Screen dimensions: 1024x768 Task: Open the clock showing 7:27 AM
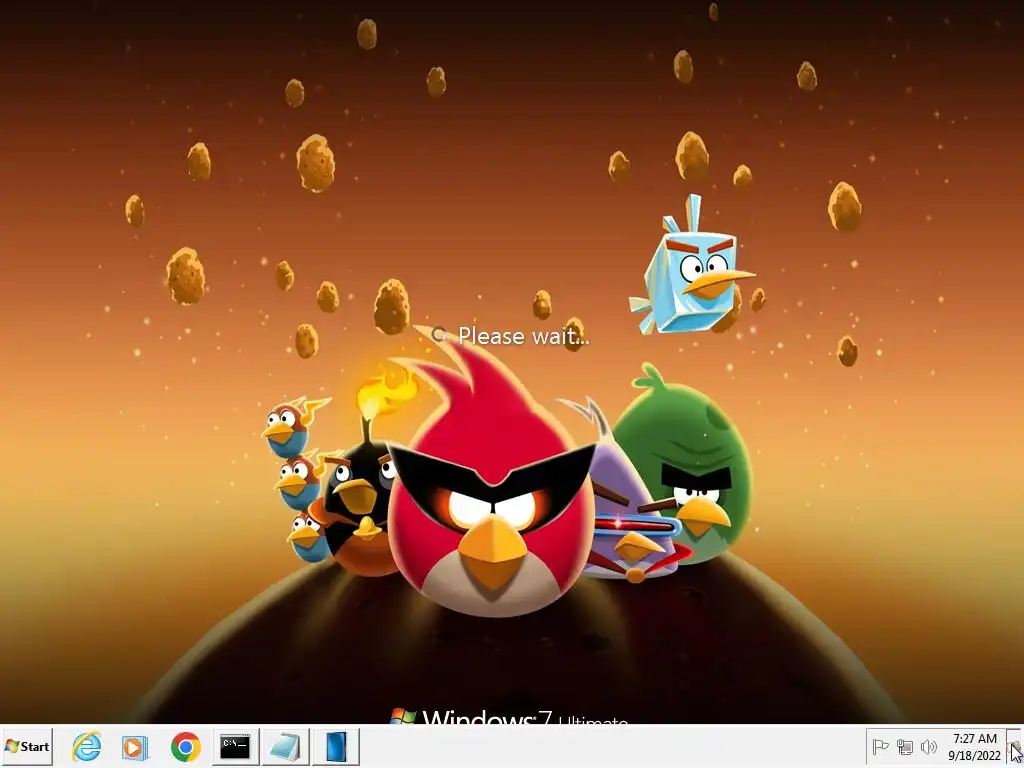[x=974, y=747]
